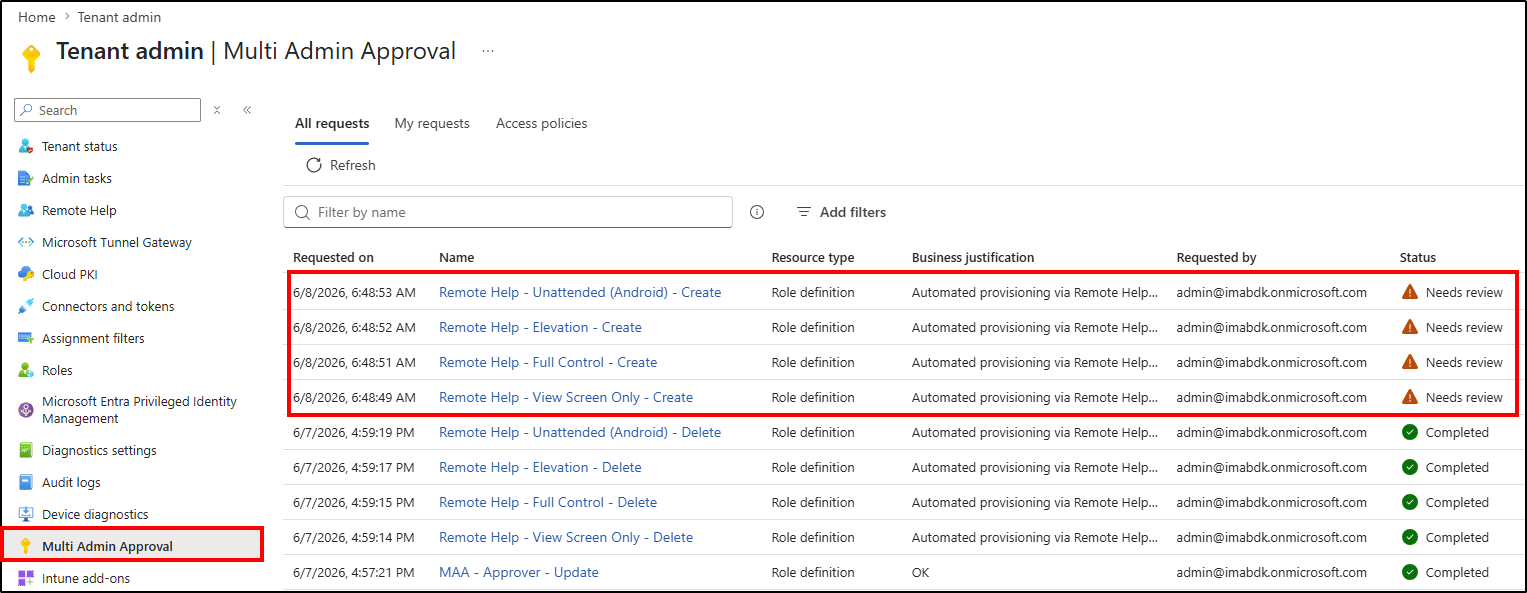Click the warning icon on Elevation Create row
This screenshot has height=593, width=1527.
point(1410,327)
